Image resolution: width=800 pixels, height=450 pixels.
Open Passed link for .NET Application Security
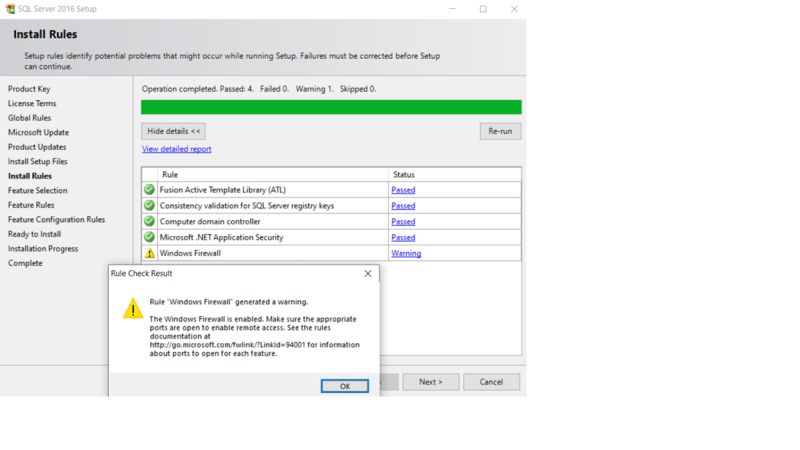pyautogui.click(x=403, y=237)
